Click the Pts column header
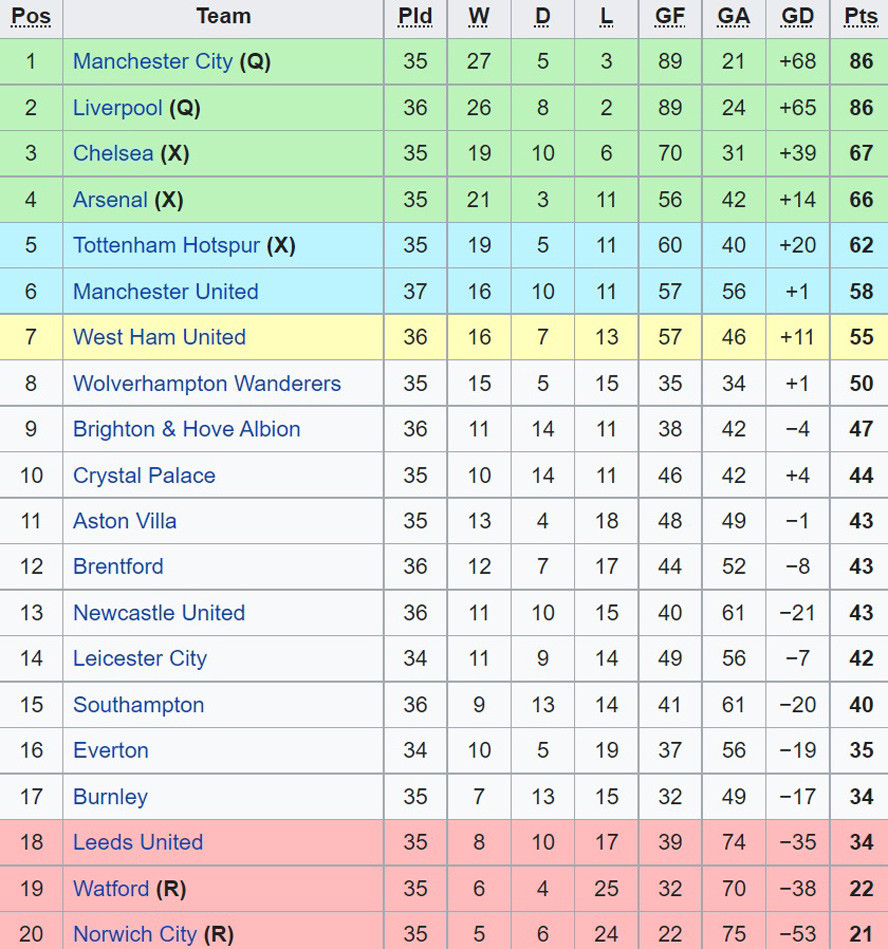The width and height of the screenshot is (888, 949). coord(860,17)
